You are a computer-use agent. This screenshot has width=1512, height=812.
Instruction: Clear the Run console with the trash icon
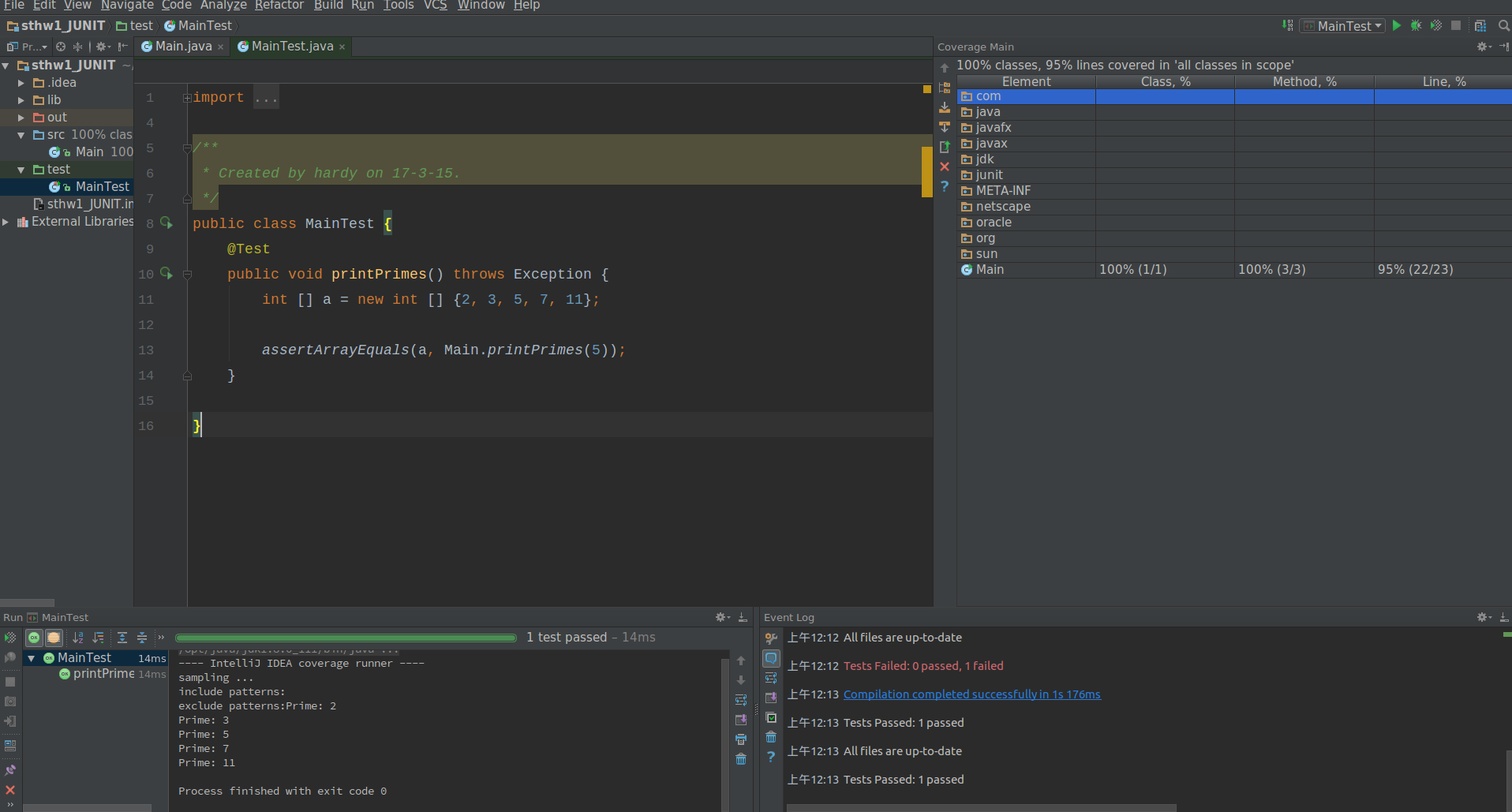point(741,759)
